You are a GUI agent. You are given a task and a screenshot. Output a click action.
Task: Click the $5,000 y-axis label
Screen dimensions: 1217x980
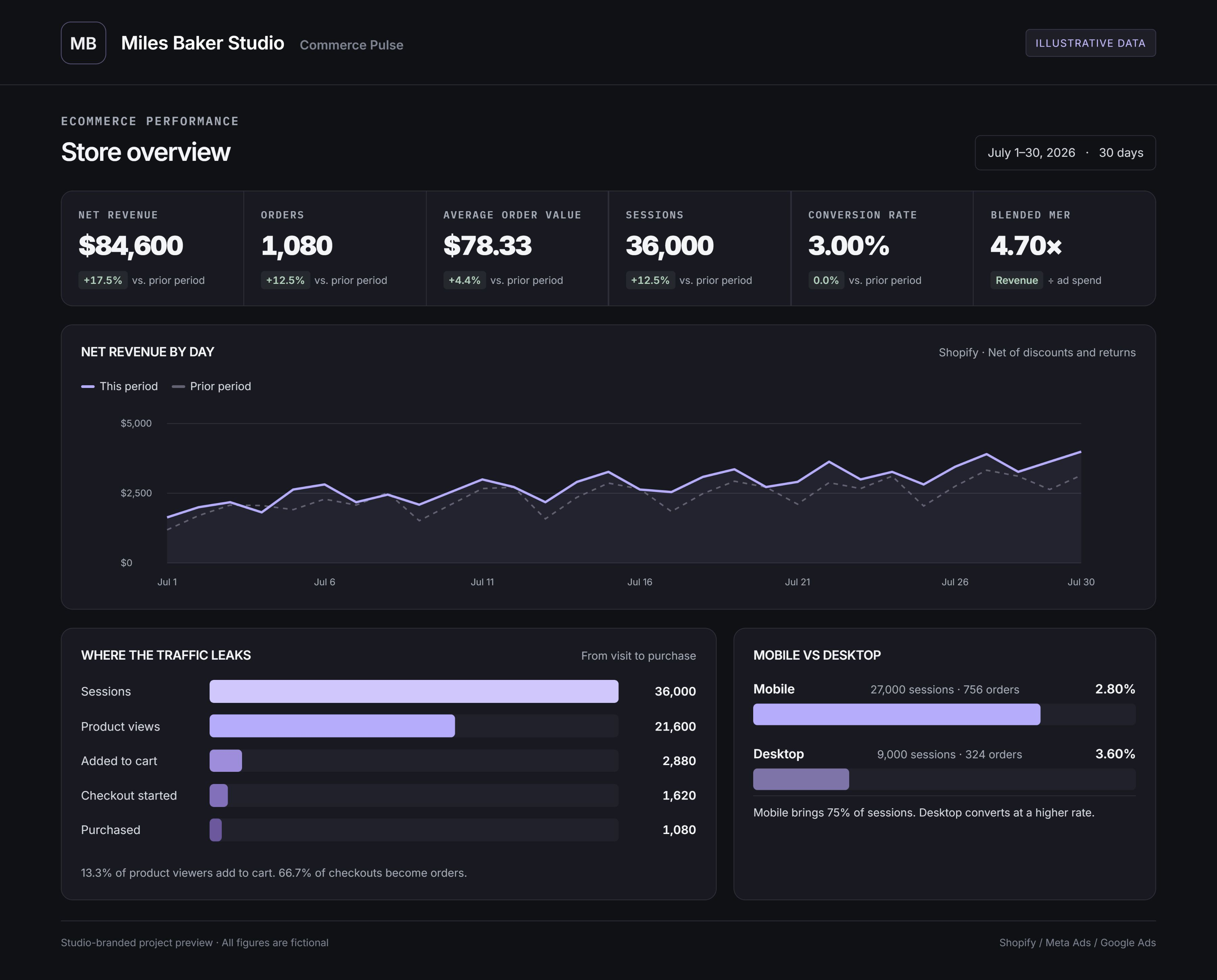(x=136, y=423)
